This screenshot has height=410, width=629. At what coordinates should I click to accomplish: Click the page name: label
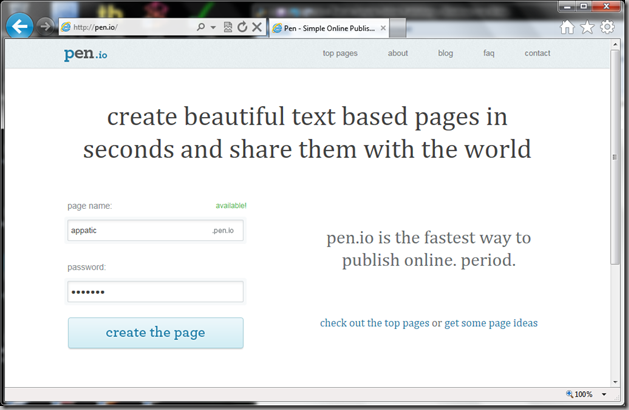coord(89,206)
